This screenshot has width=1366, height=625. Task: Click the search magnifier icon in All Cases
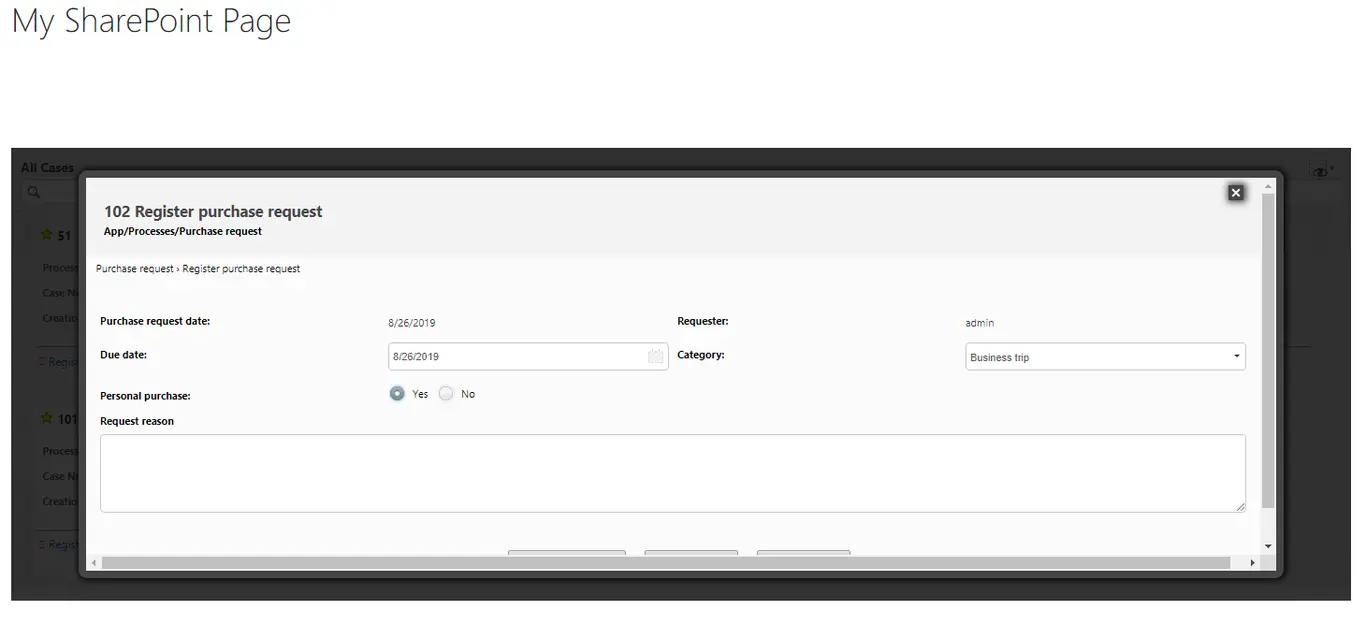click(33, 192)
